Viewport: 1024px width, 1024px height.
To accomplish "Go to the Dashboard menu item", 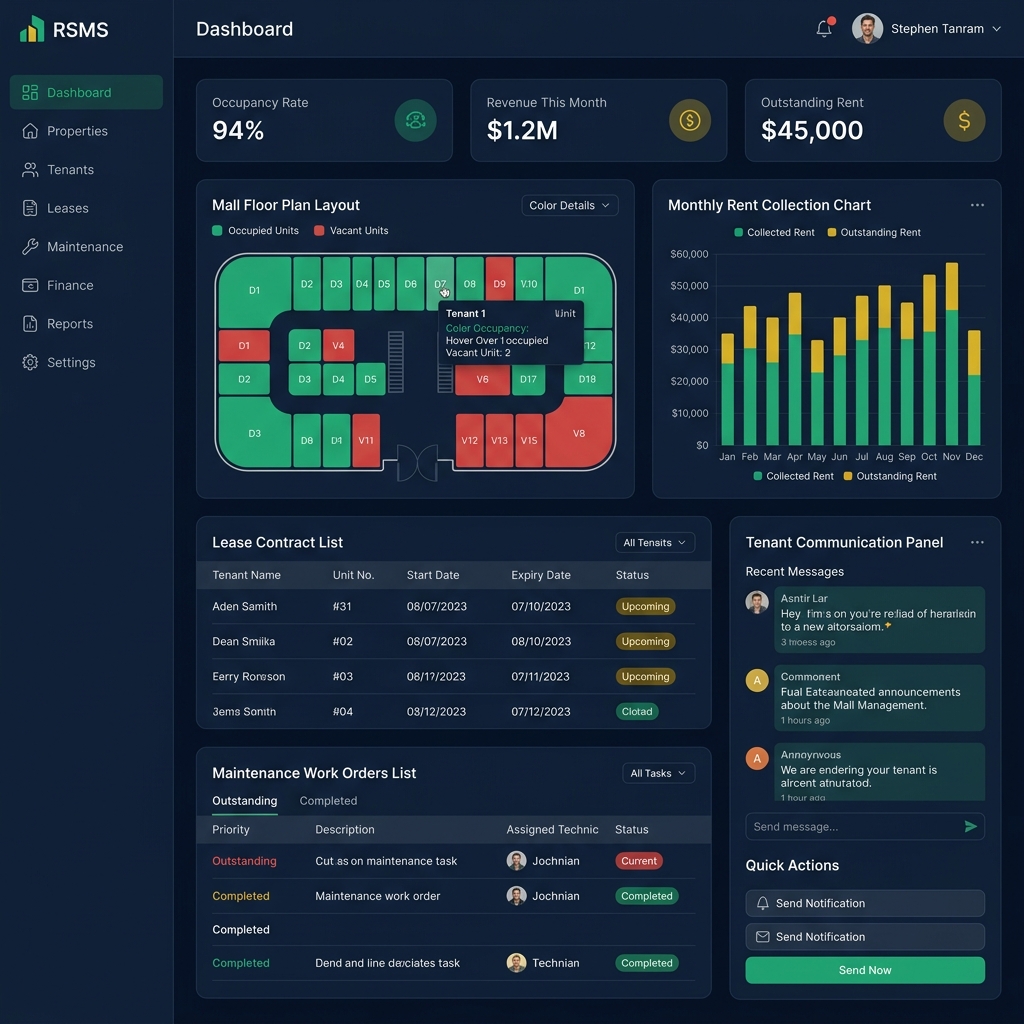I will (86, 92).
